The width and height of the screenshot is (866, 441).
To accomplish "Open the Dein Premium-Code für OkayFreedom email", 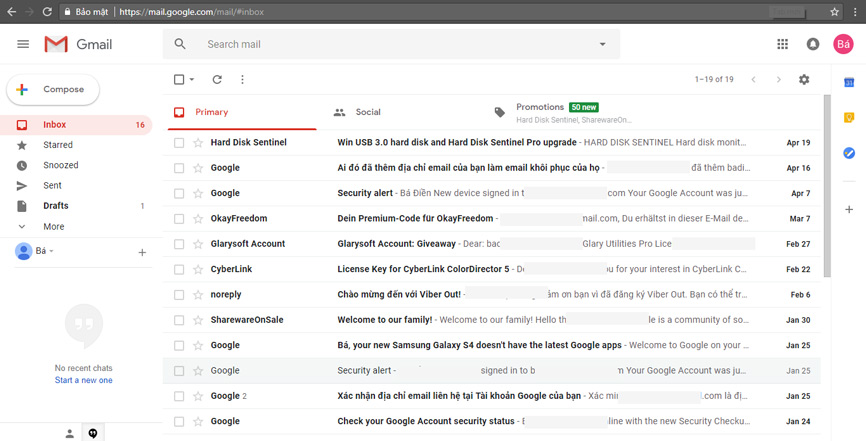I will tap(492, 219).
